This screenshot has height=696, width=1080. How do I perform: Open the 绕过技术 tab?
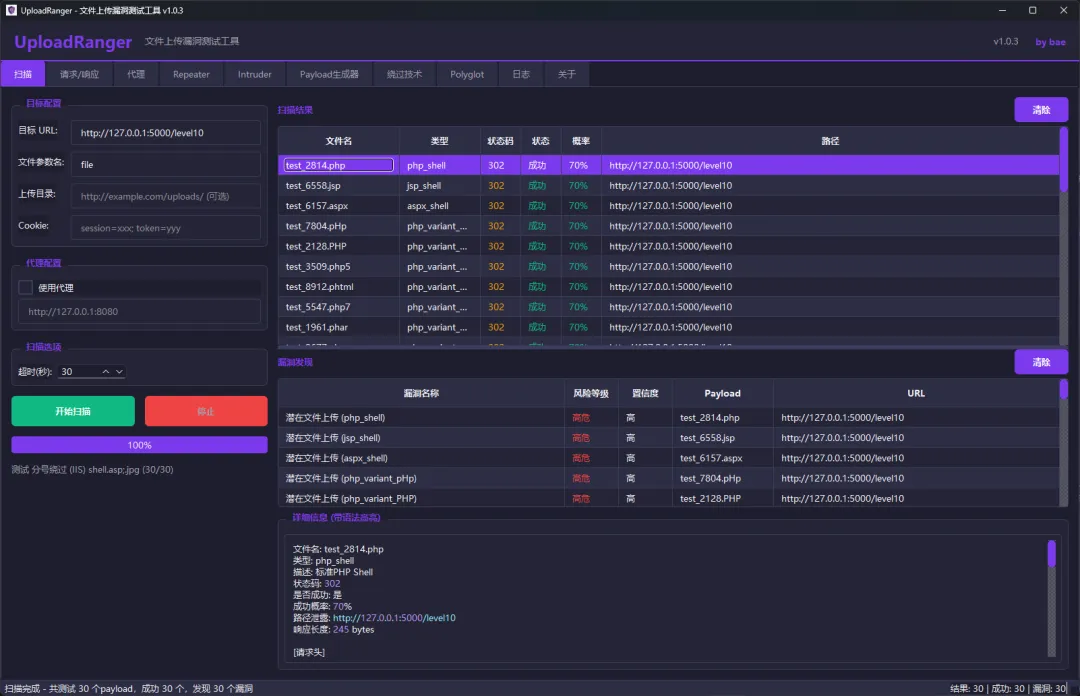(x=404, y=74)
